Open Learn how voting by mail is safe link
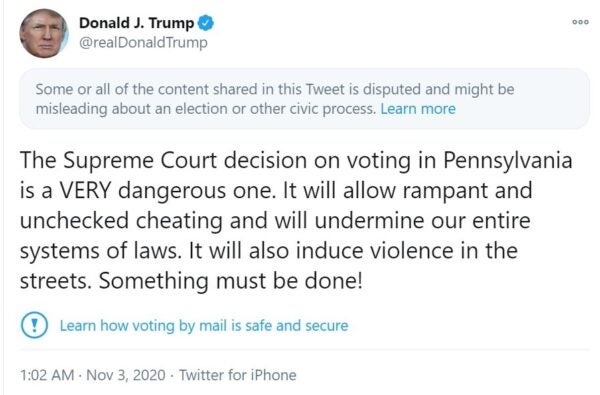The width and height of the screenshot is (600, 395). (x=204, y=326)
